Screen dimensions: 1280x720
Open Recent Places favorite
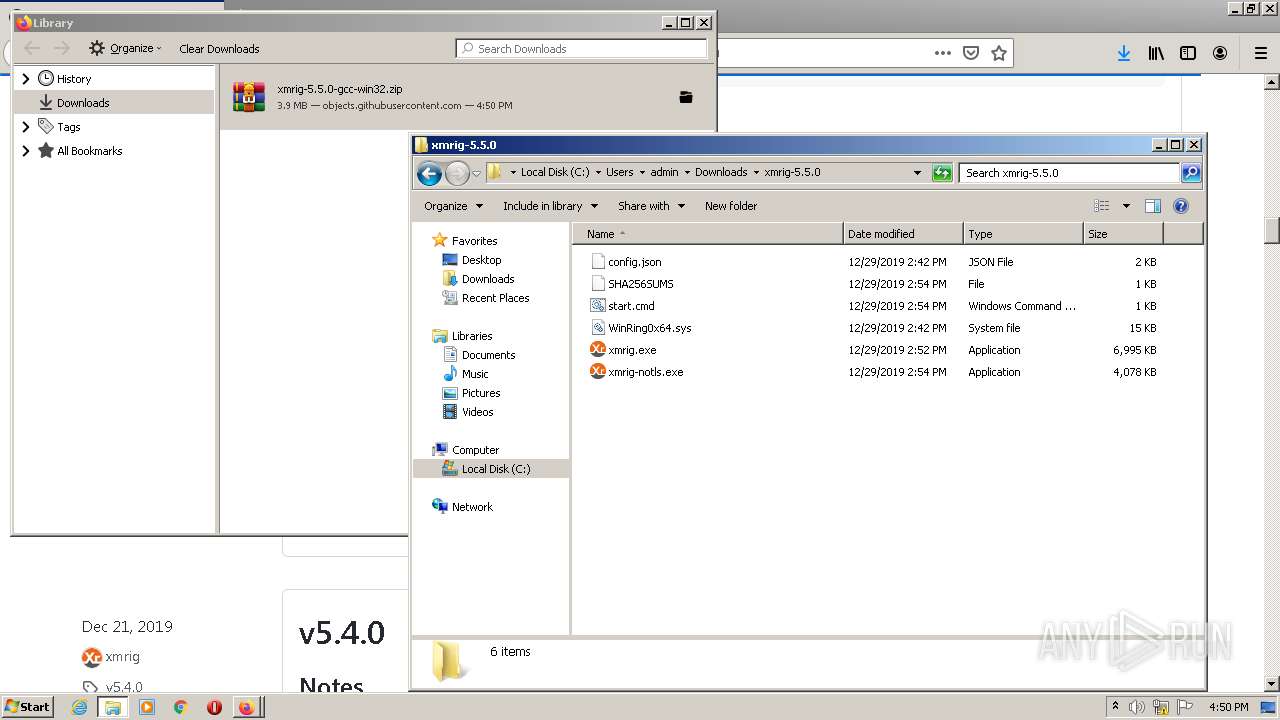point(495,298)
